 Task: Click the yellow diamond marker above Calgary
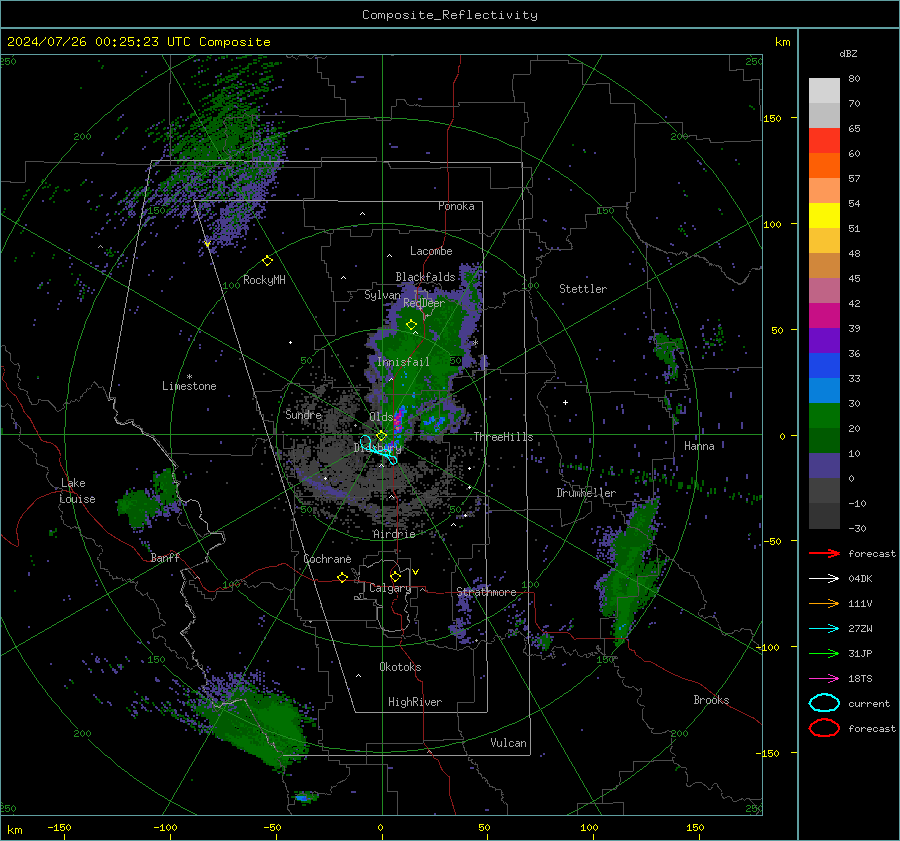coord(395,576)
